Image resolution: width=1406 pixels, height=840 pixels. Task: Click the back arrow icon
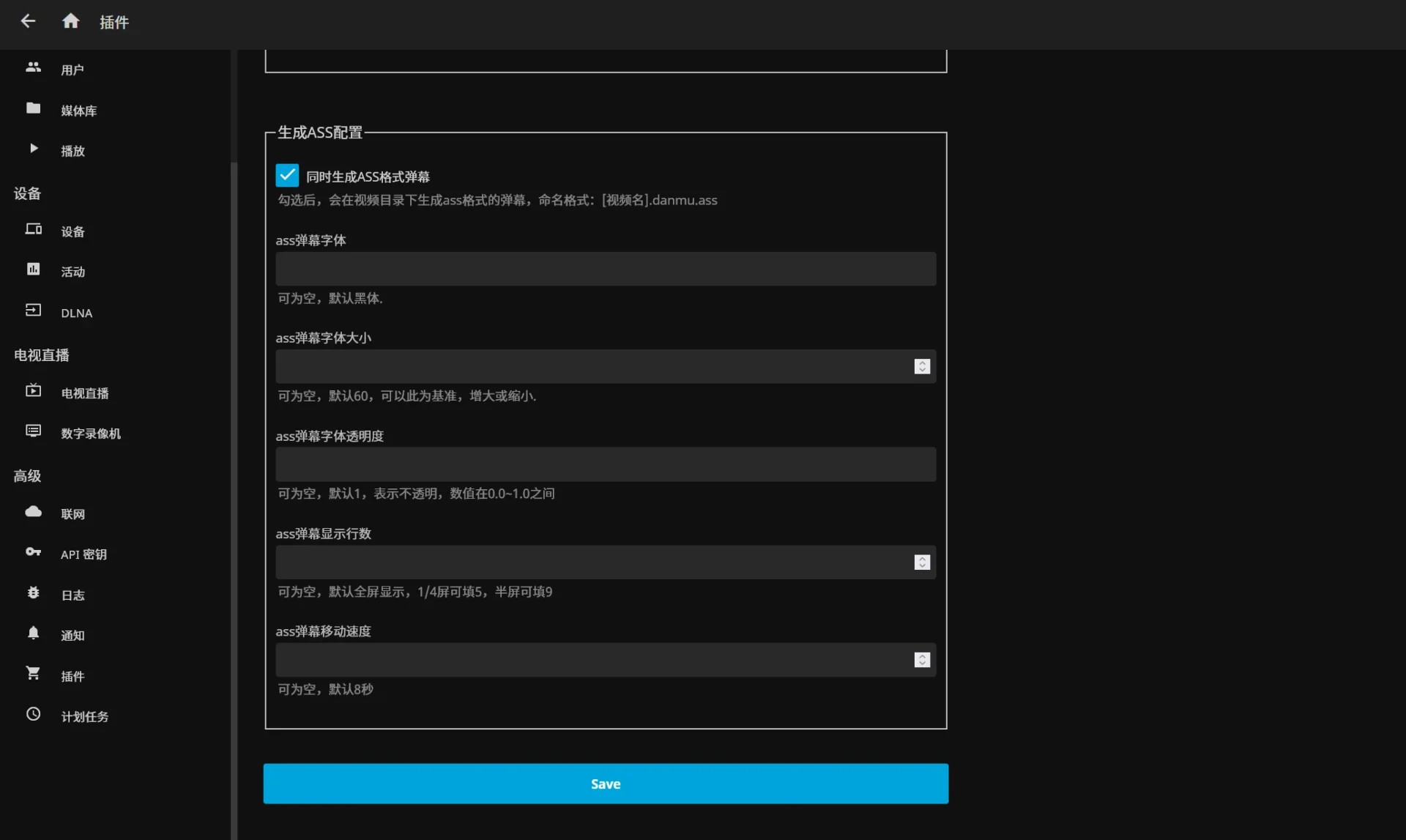pyautogui.click(x=28, y=21)
